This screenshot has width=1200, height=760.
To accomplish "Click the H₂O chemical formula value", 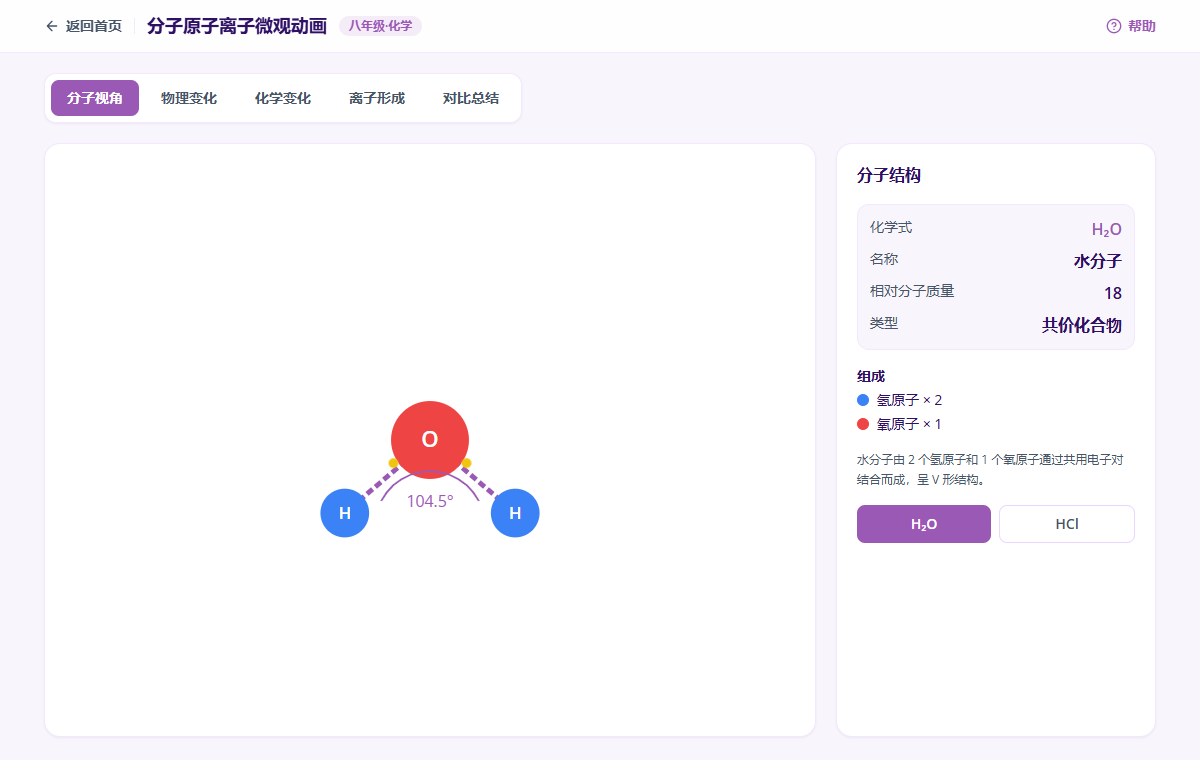I will tap(1107, 230).
